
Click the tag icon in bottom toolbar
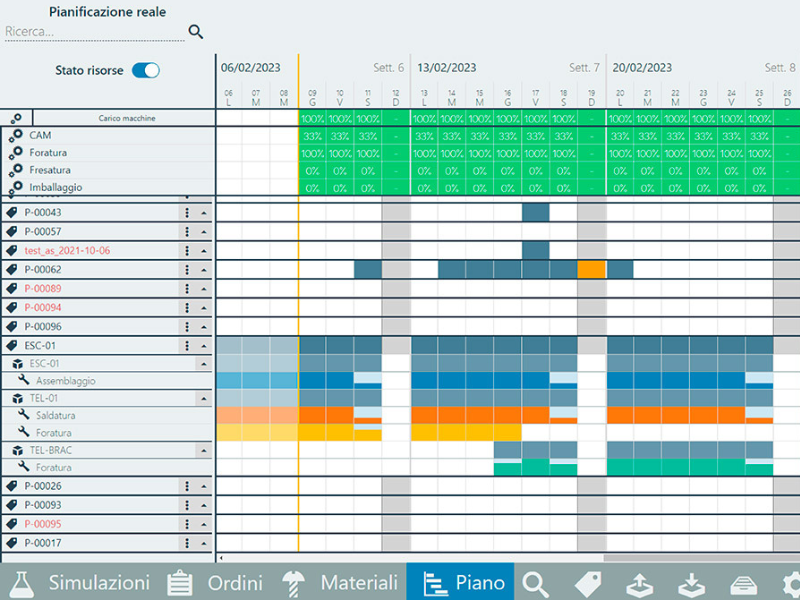588,583
